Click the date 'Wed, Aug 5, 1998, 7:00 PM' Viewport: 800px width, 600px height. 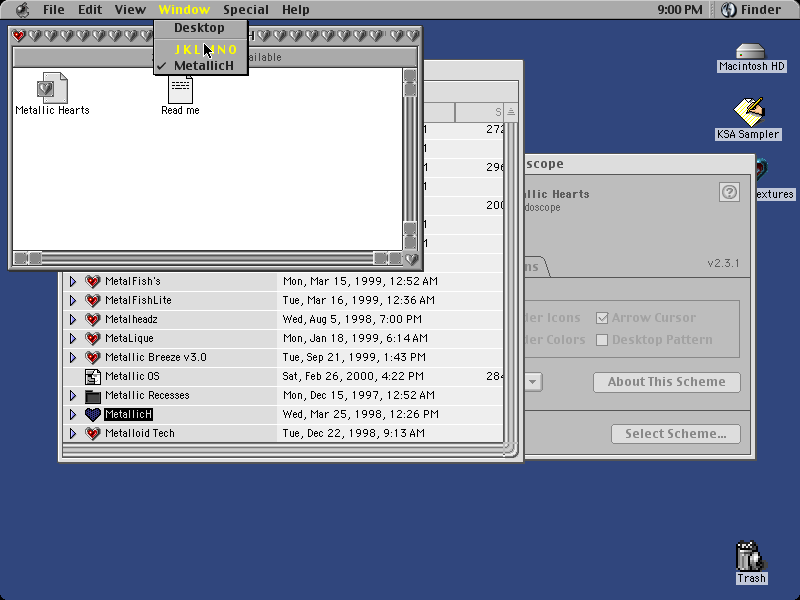352,319
